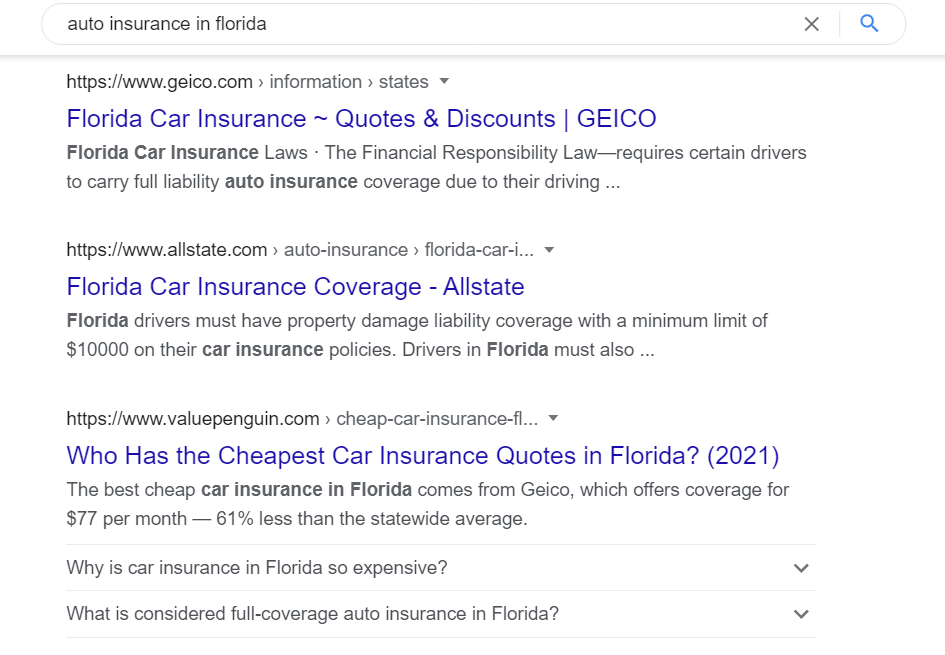Expand chevron for 'full-coverage auto insurance' question
The height and width of the screenshot is (655, 945).
801,614
